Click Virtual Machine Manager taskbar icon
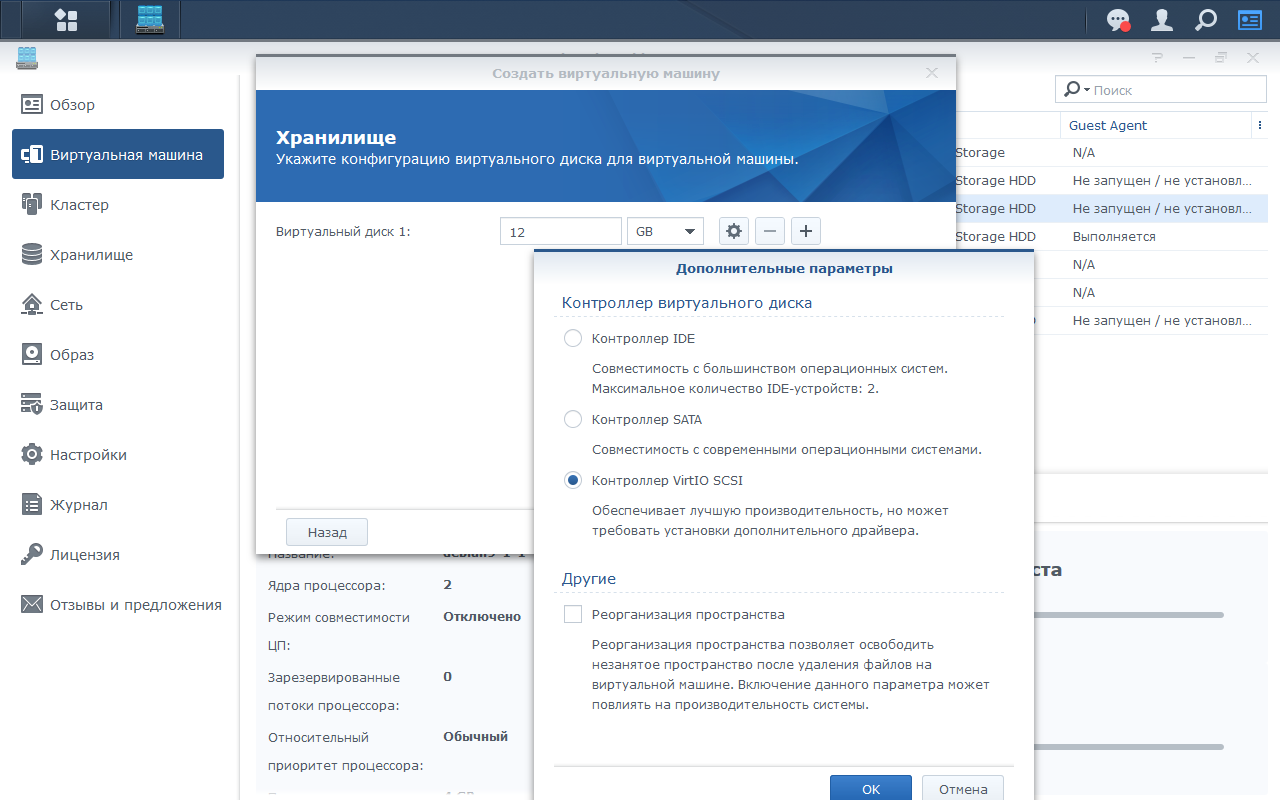Image resolution: width=1280 pixels, height=800 pixels. [x=150, y=19]
